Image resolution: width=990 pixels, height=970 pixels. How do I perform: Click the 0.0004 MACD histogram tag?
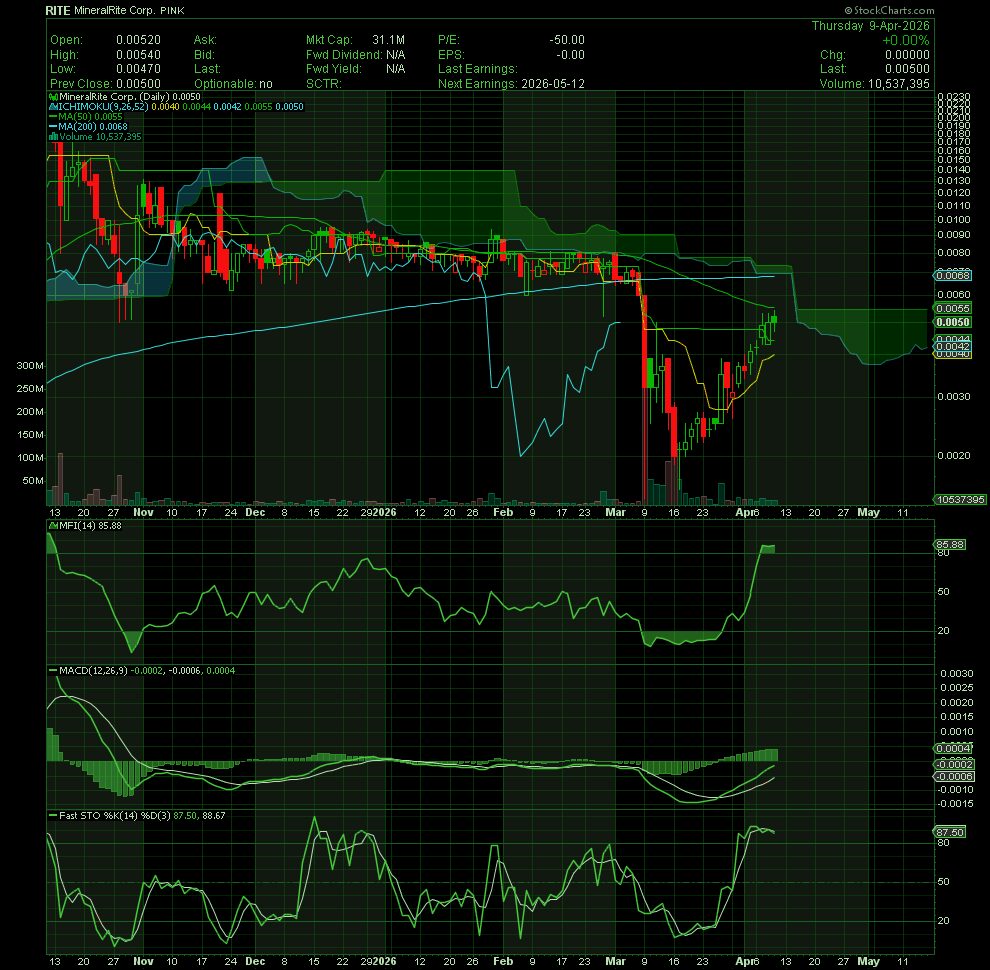tap(953, 748)
